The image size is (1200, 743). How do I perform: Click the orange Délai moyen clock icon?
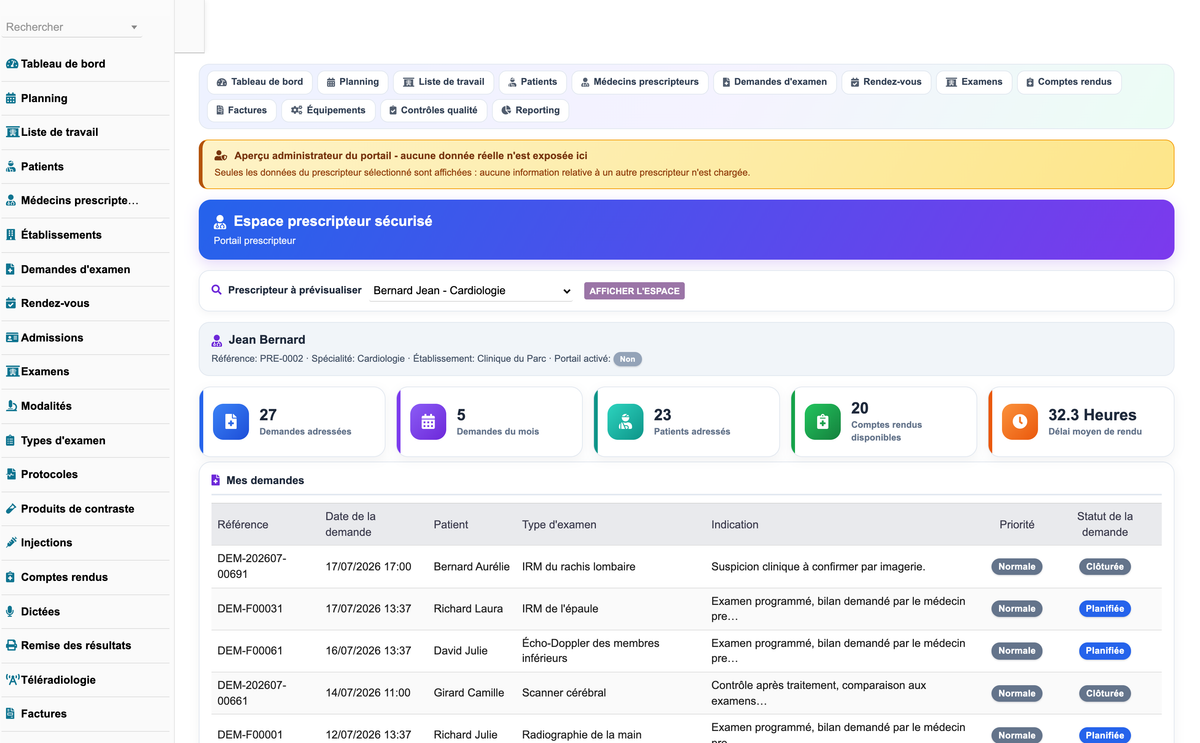coord(1019,422)
